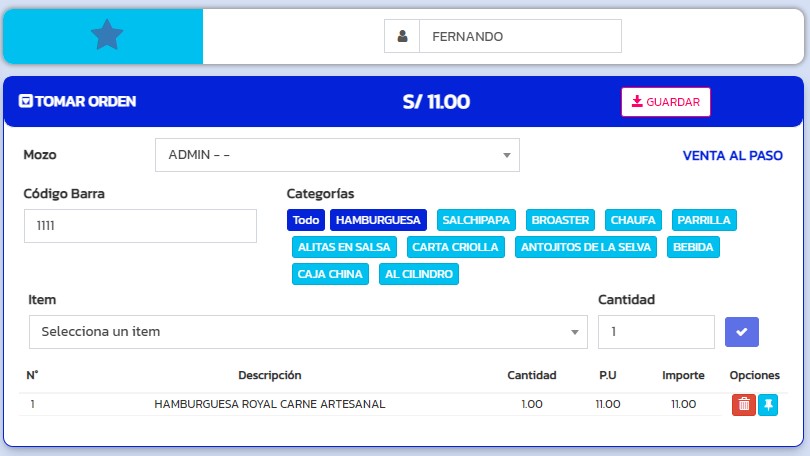Click the user icon beside FERNANDO
The image size is (810, 456).
pyautogui.click(x=402, y=36)
